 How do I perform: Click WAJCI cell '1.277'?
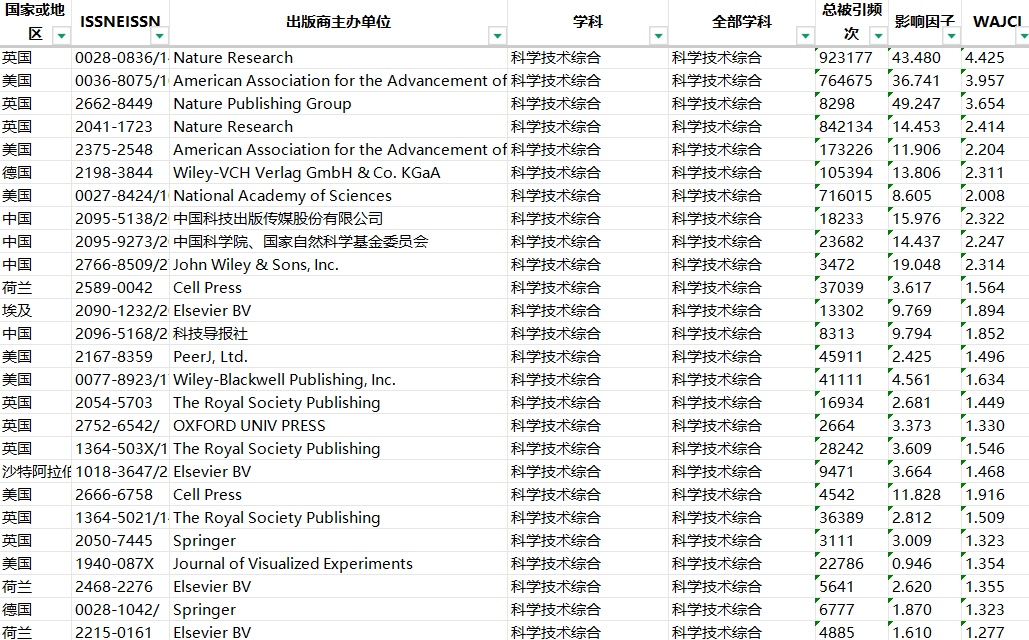click(x=995, y=632)
